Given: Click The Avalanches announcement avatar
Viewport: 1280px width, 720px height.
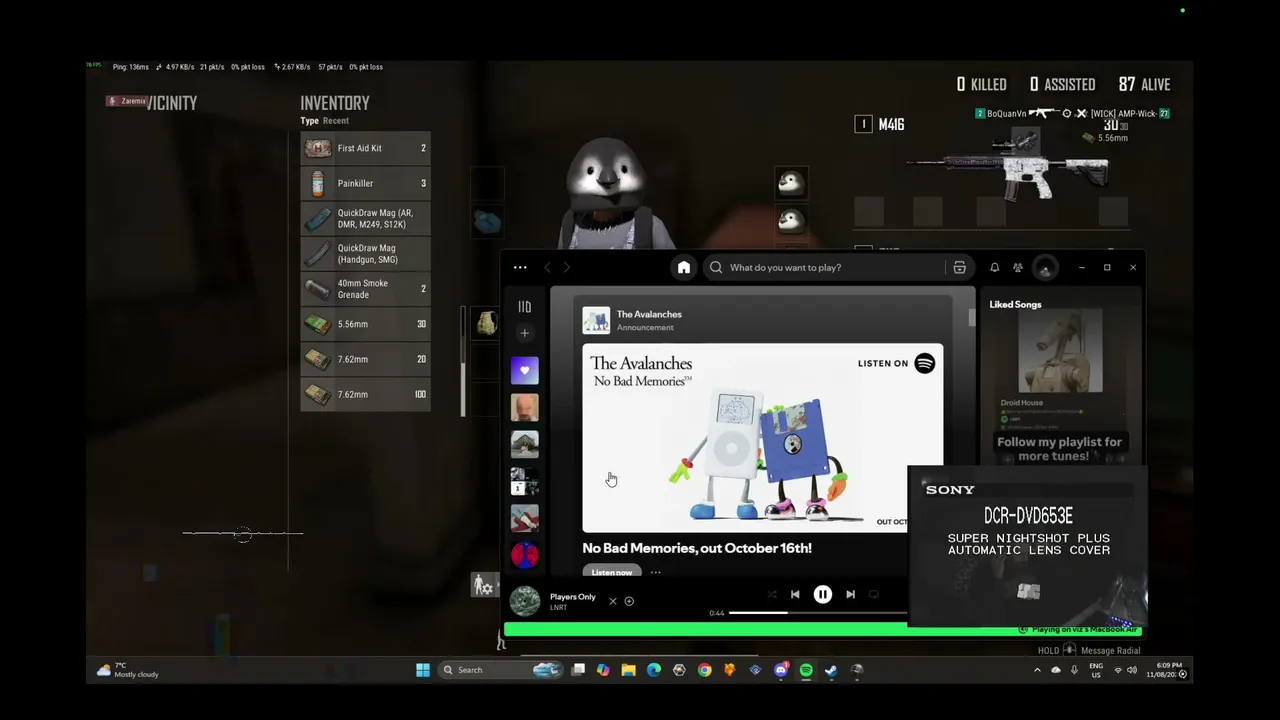Looking at the screenshot, I should 596,320.
